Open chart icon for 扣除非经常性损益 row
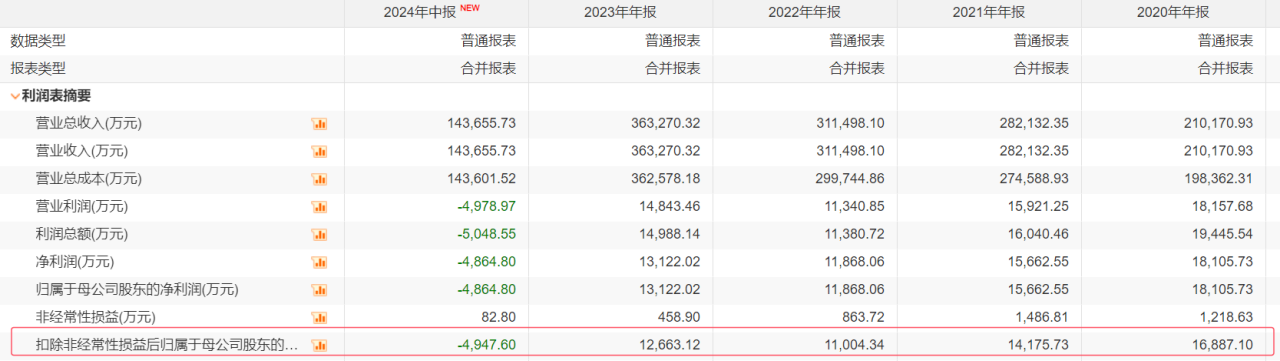 tap(320, 346)
